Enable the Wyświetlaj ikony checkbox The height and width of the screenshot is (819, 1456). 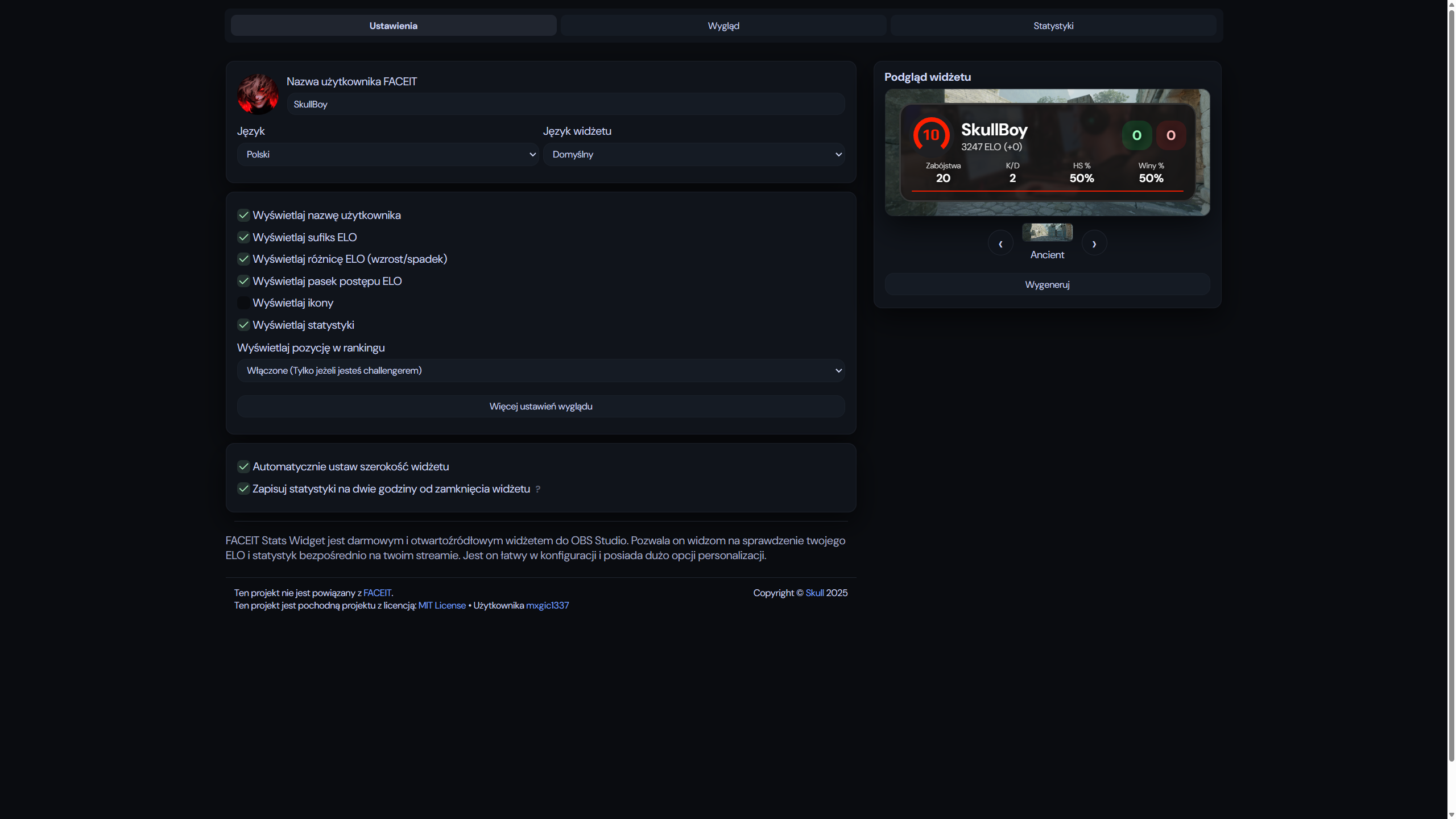pyautogui.click(x=243, y=303)
